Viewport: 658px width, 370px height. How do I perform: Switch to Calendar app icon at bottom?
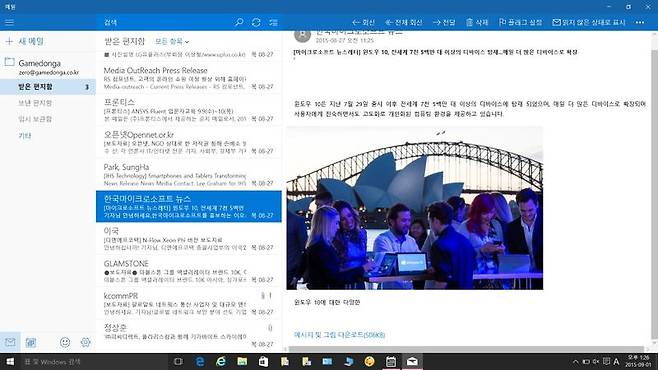(x=31, y=342)
